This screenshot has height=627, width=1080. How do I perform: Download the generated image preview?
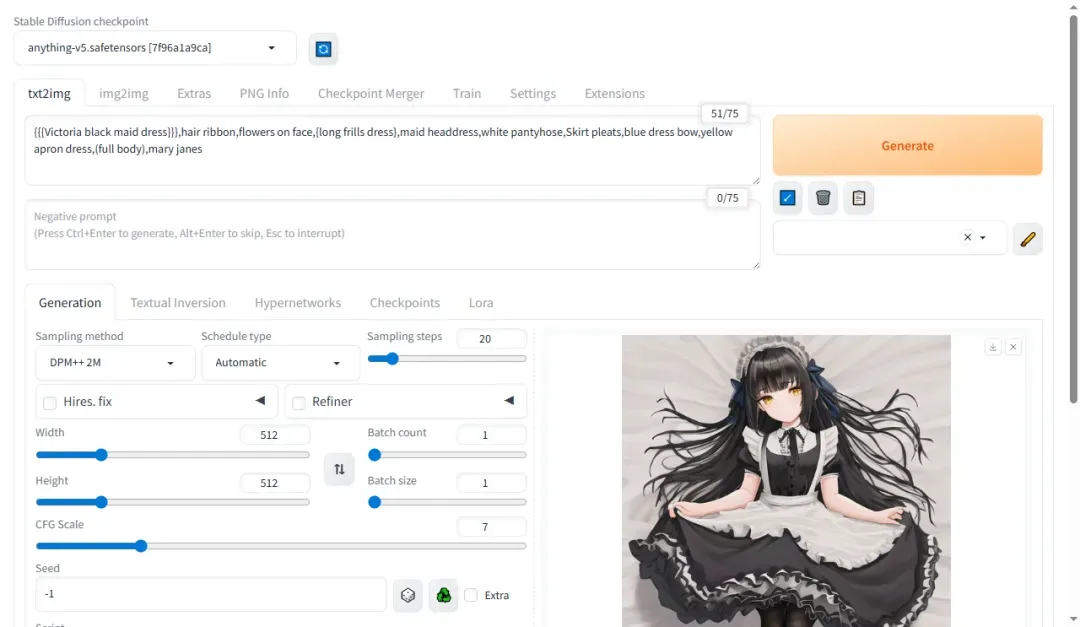pyautogui.click(x=992, y=347)
